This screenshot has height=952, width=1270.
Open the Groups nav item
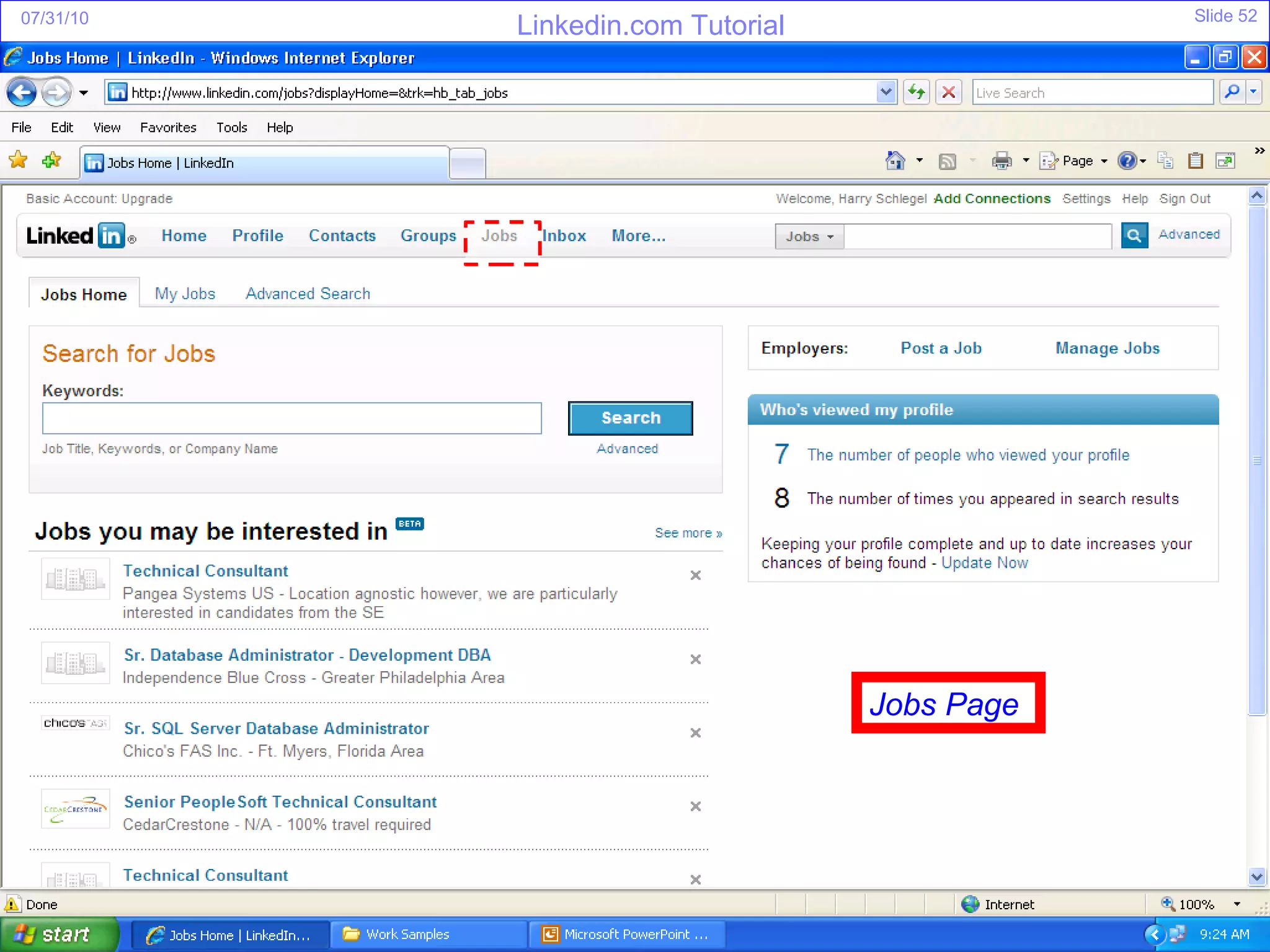click(429, 236)
